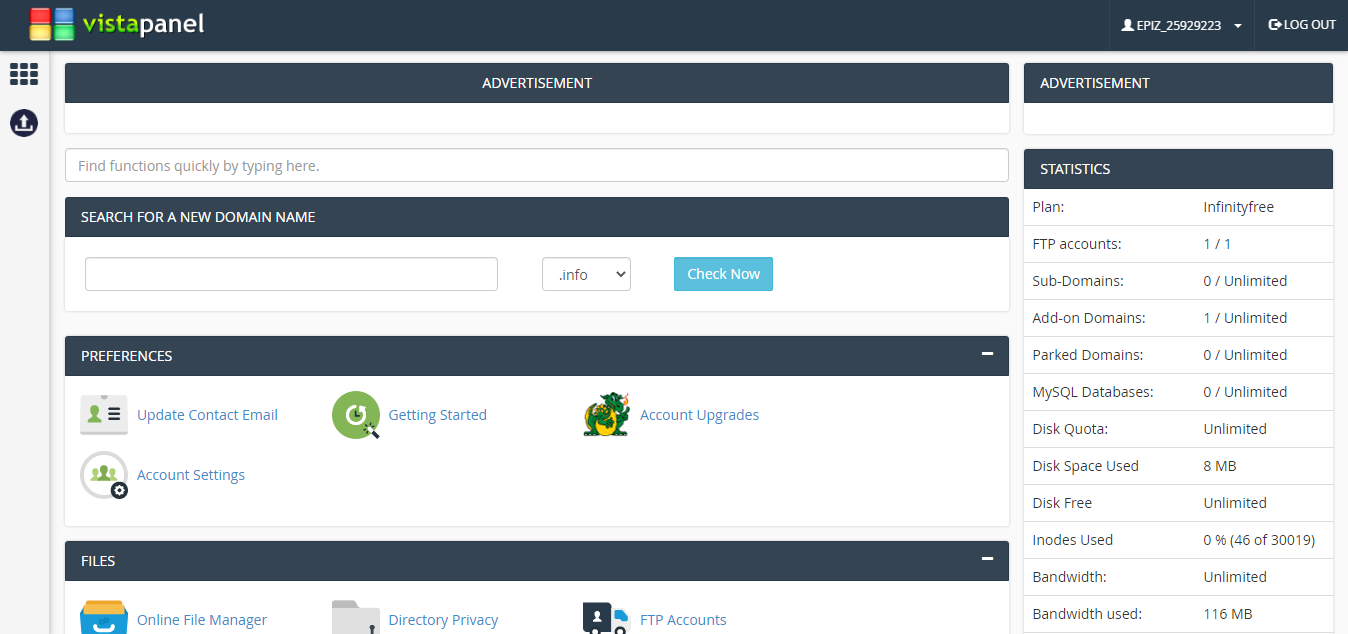Open the .info domain extension dropdown

click(x=586, y=274)
